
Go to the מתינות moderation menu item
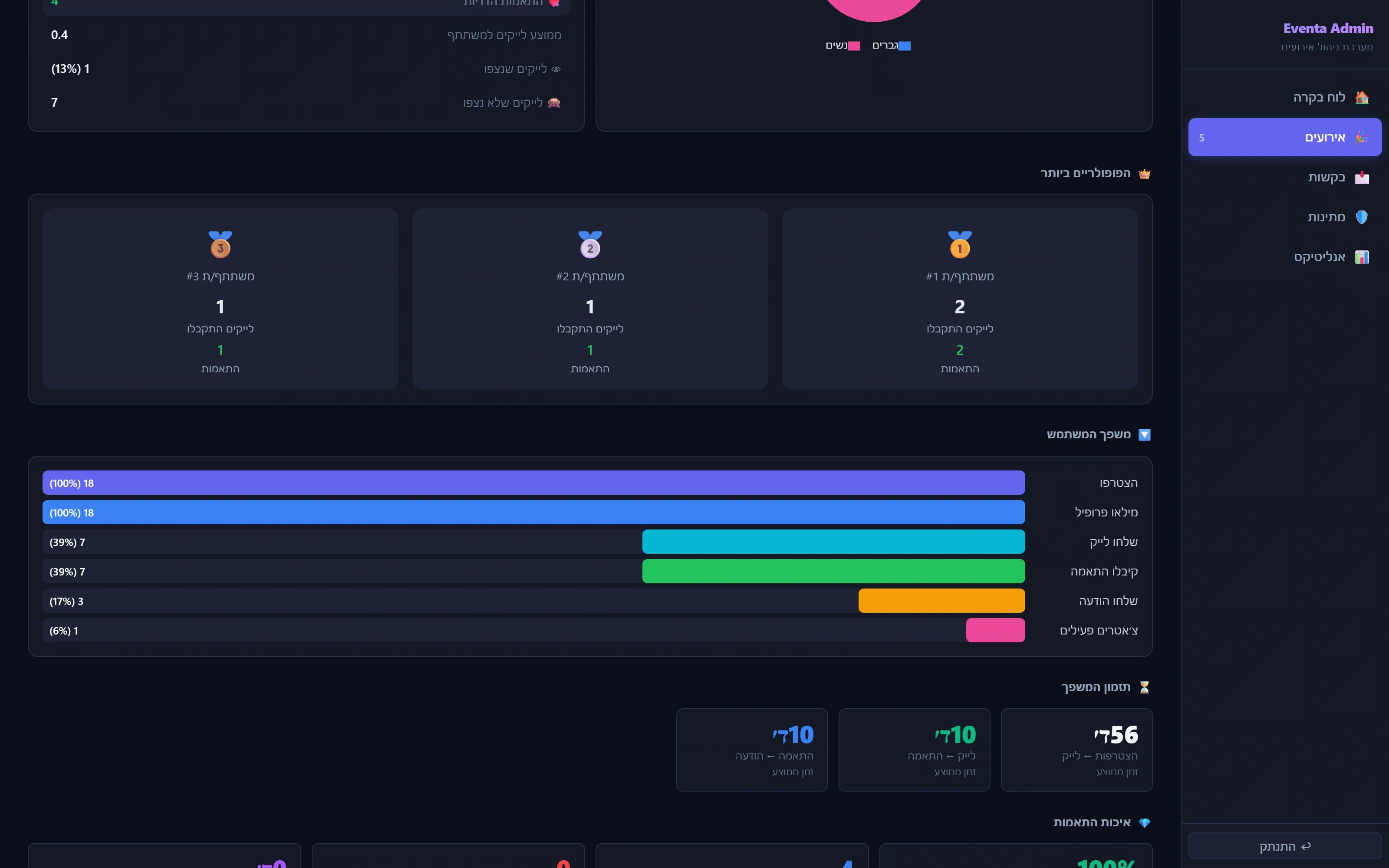tap(1284, 217)
